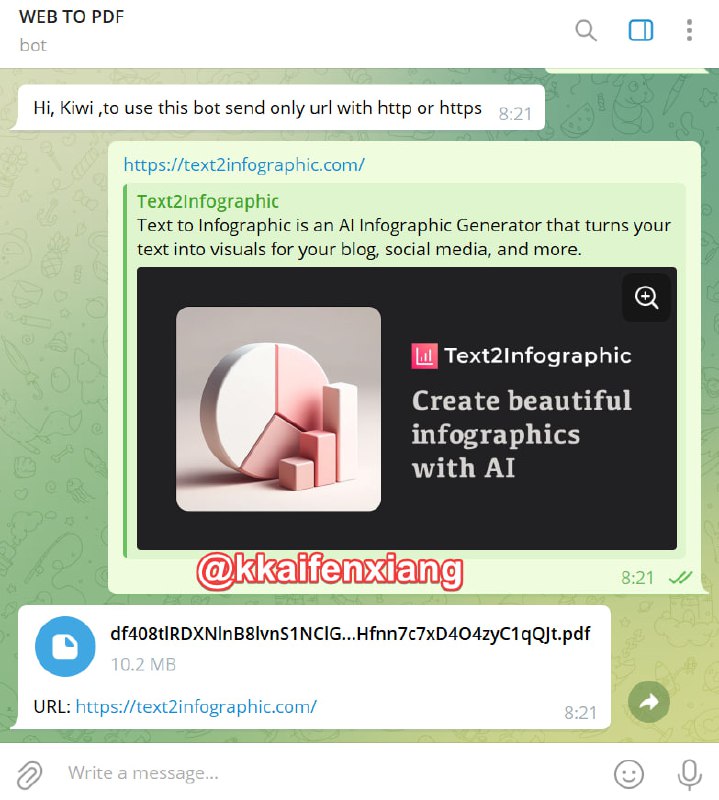Open the URL link under the PDF

point(196,707)
